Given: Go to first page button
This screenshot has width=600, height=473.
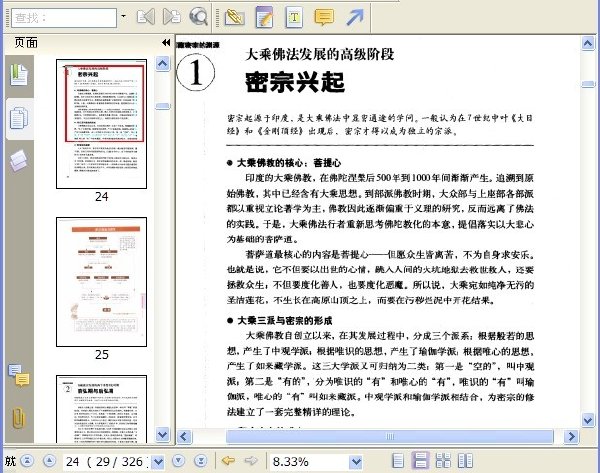Looking at the screenshot, I should coord(27,461).
